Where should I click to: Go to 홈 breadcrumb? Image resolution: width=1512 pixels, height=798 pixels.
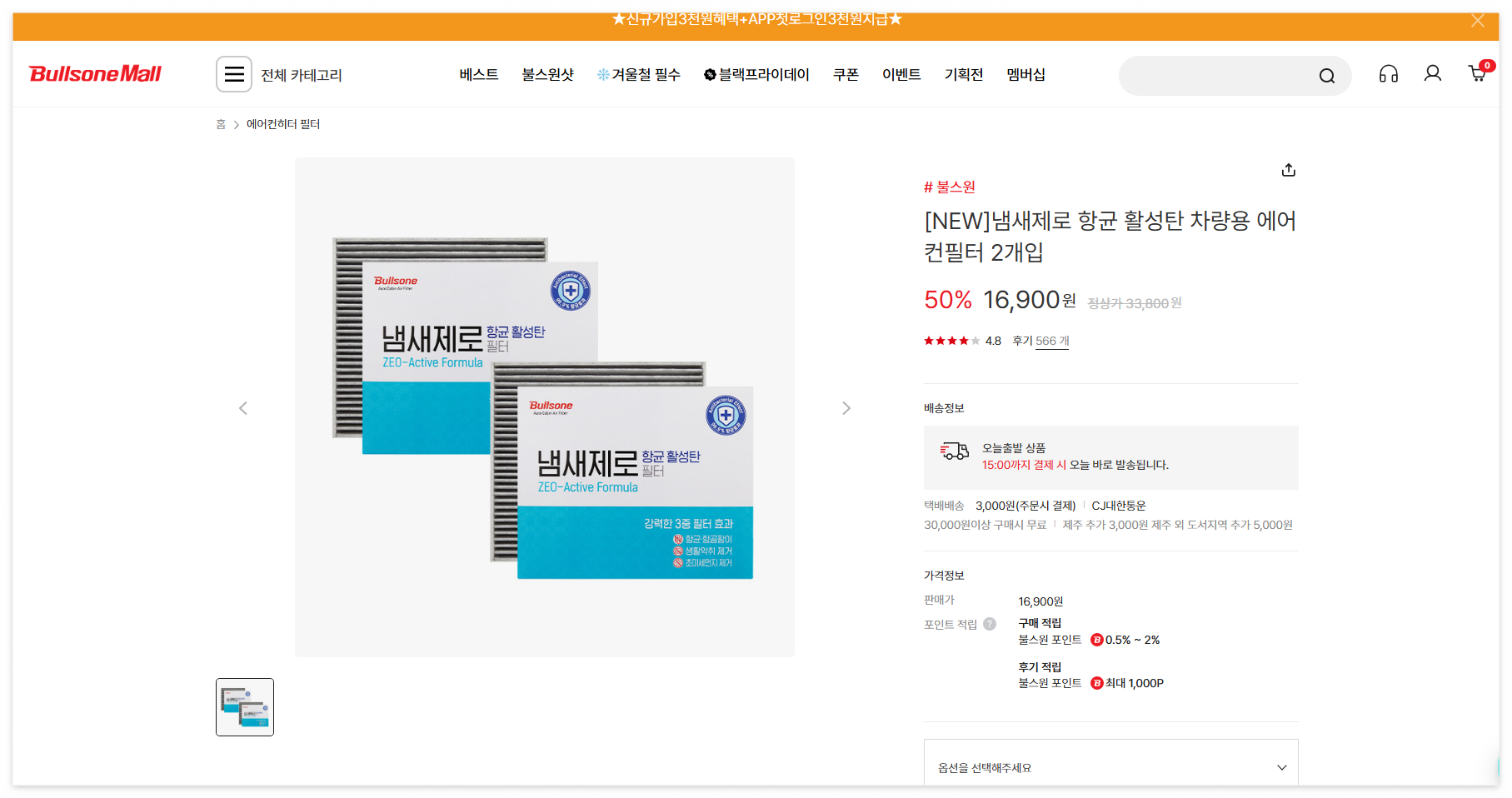click(221, 124)
